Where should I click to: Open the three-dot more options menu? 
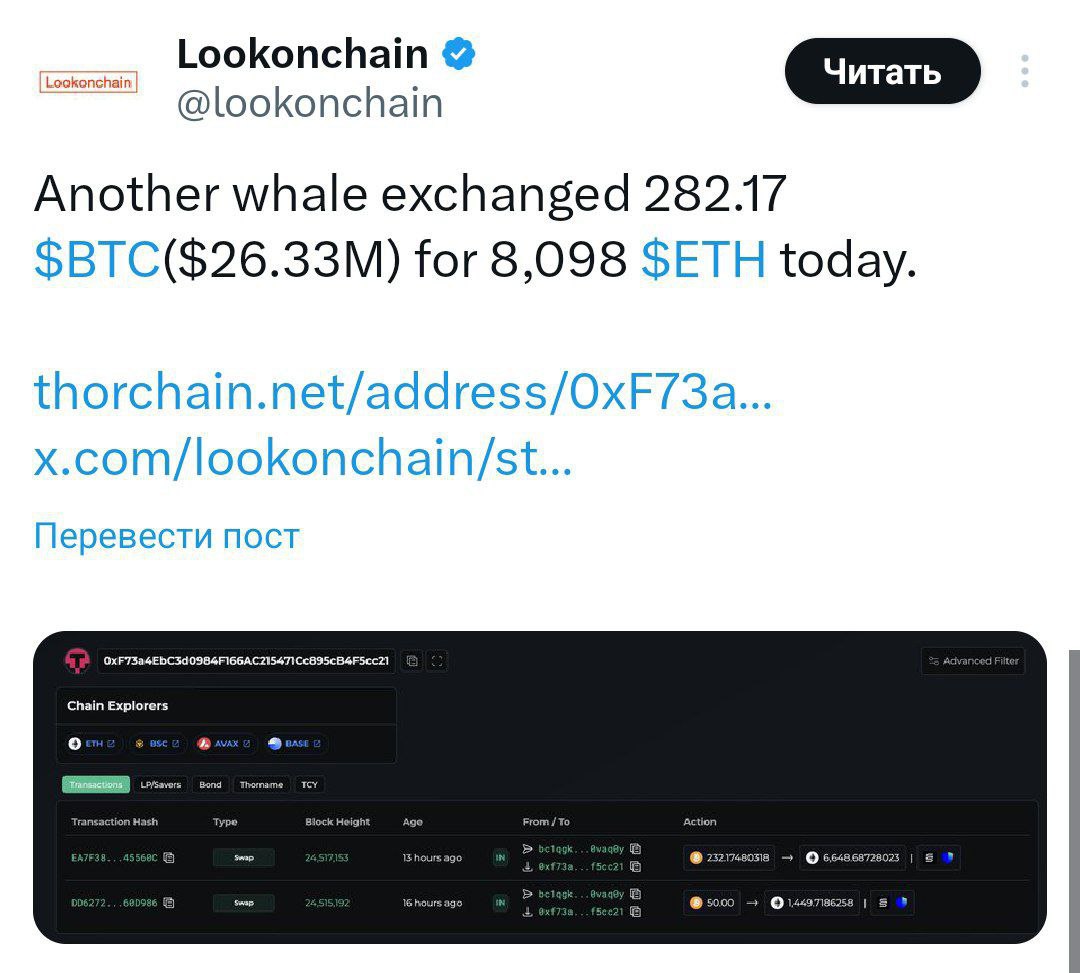(1025, 71)
